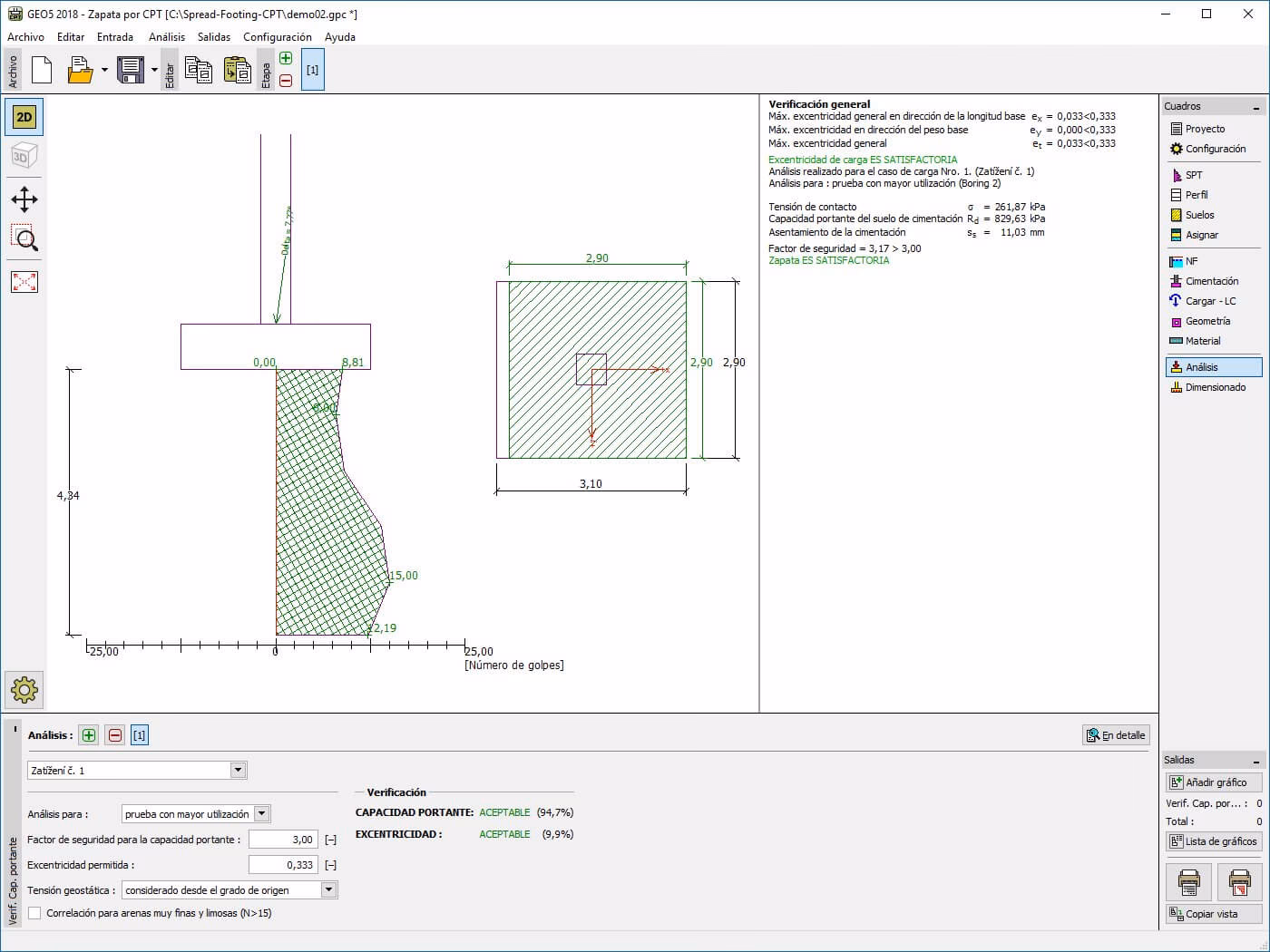Select the pan/move arrows tool
1270x952 pixels.
point(24,199)
